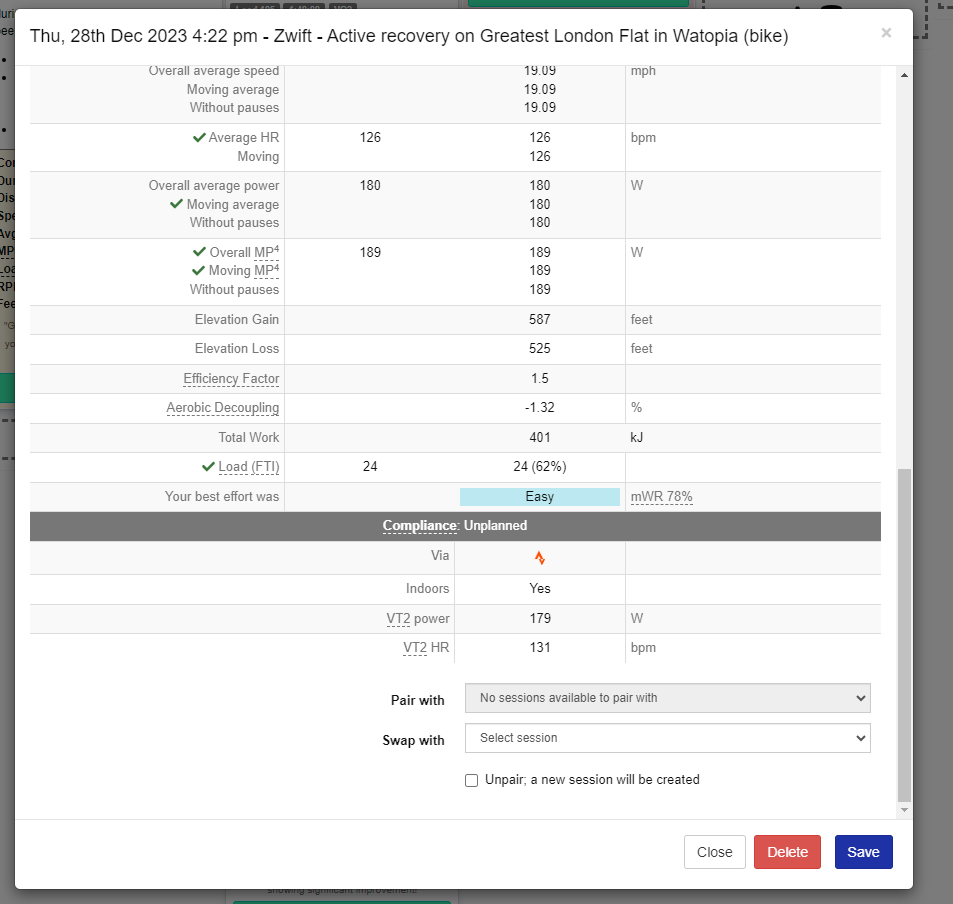Screen dimensions: 953x904
Task: Enable the Unpair checkbox
Action: click(472, 780)
